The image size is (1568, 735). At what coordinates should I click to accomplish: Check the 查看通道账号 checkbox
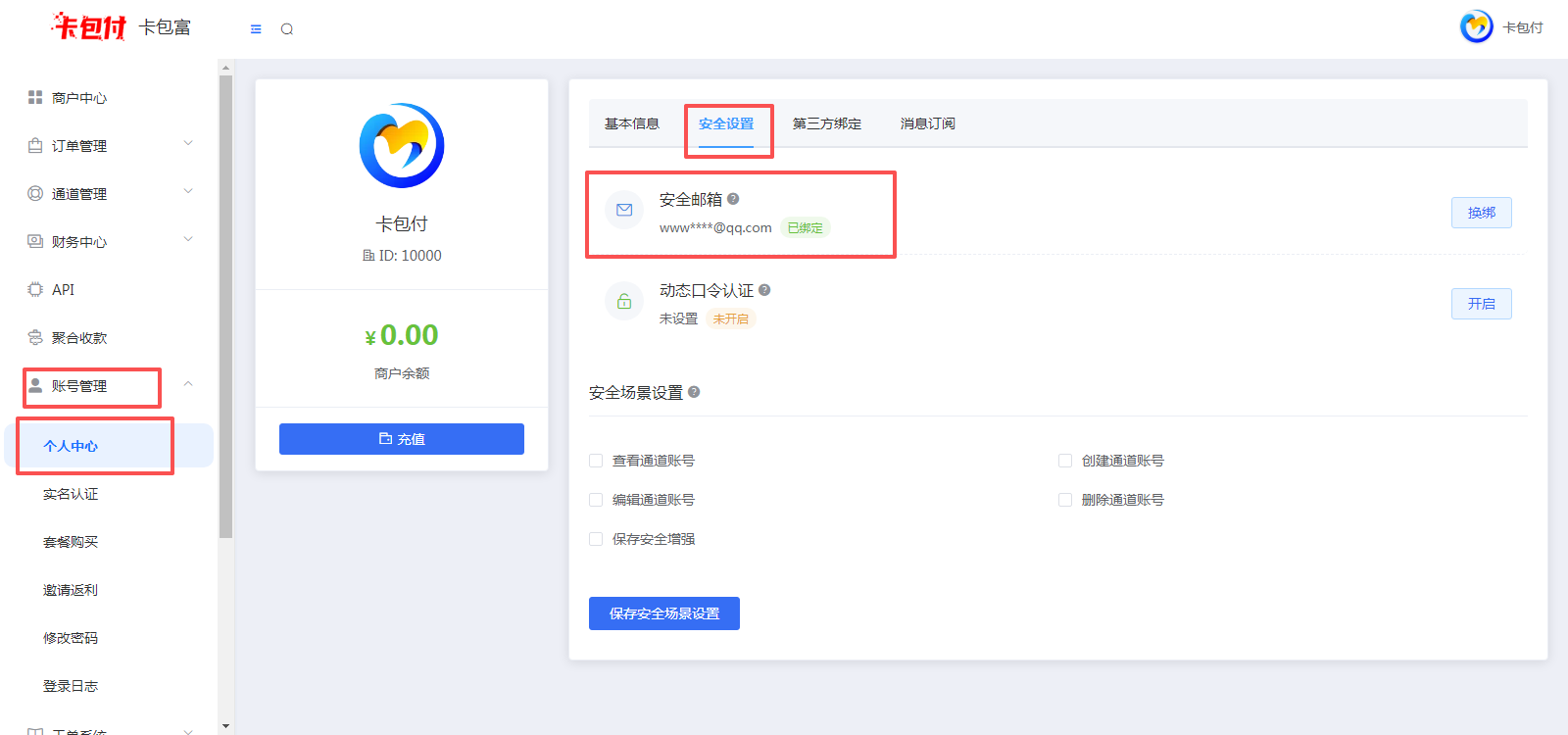tap(596, 461)
